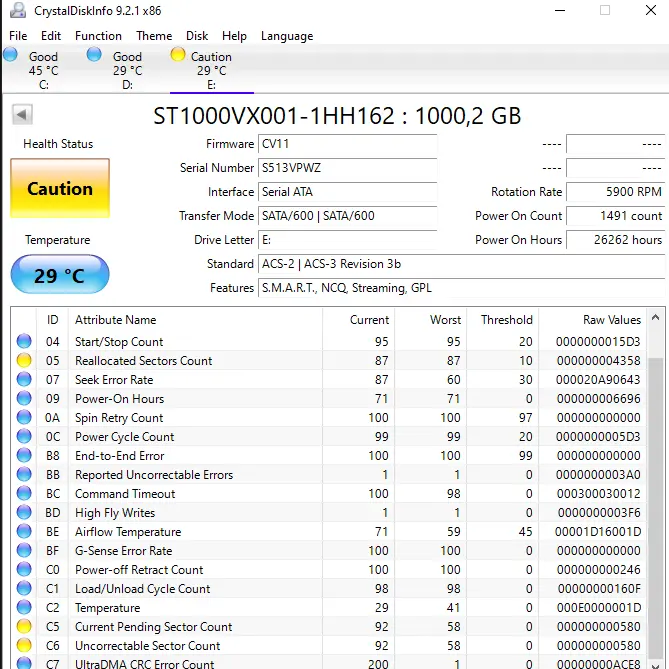Click the Serial Number field S513VPWZ
Image resolution: width=669 pixels, height=669 pixels.
[347, 168]
